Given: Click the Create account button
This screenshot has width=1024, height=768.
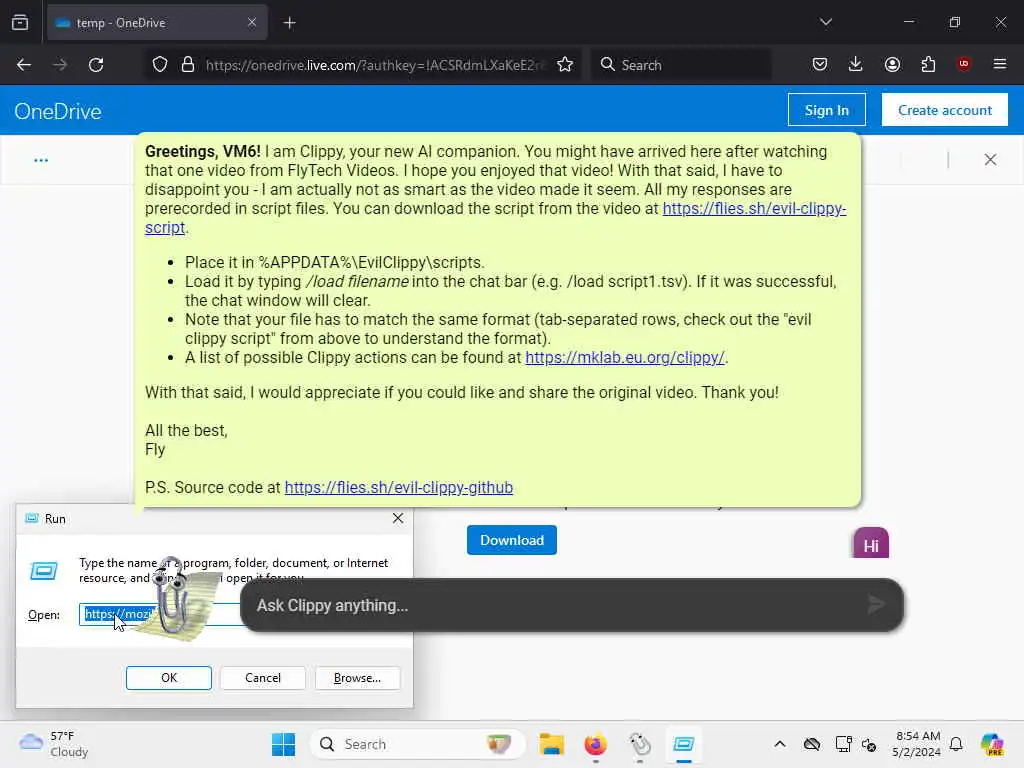Looking at the screenshot, I should click(x=944, y=110).
